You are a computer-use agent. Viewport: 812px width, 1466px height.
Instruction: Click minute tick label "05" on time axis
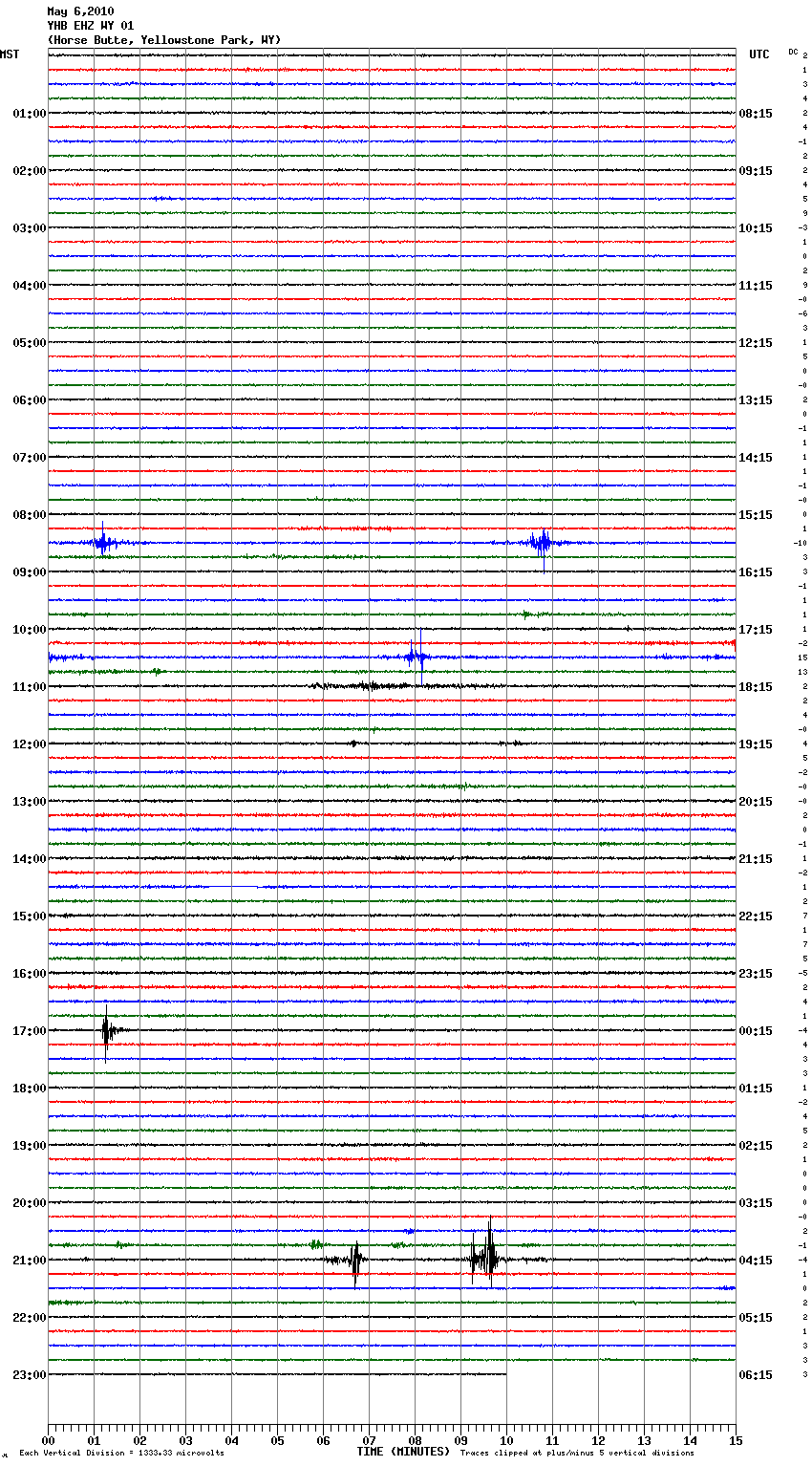coord(277,1440)
